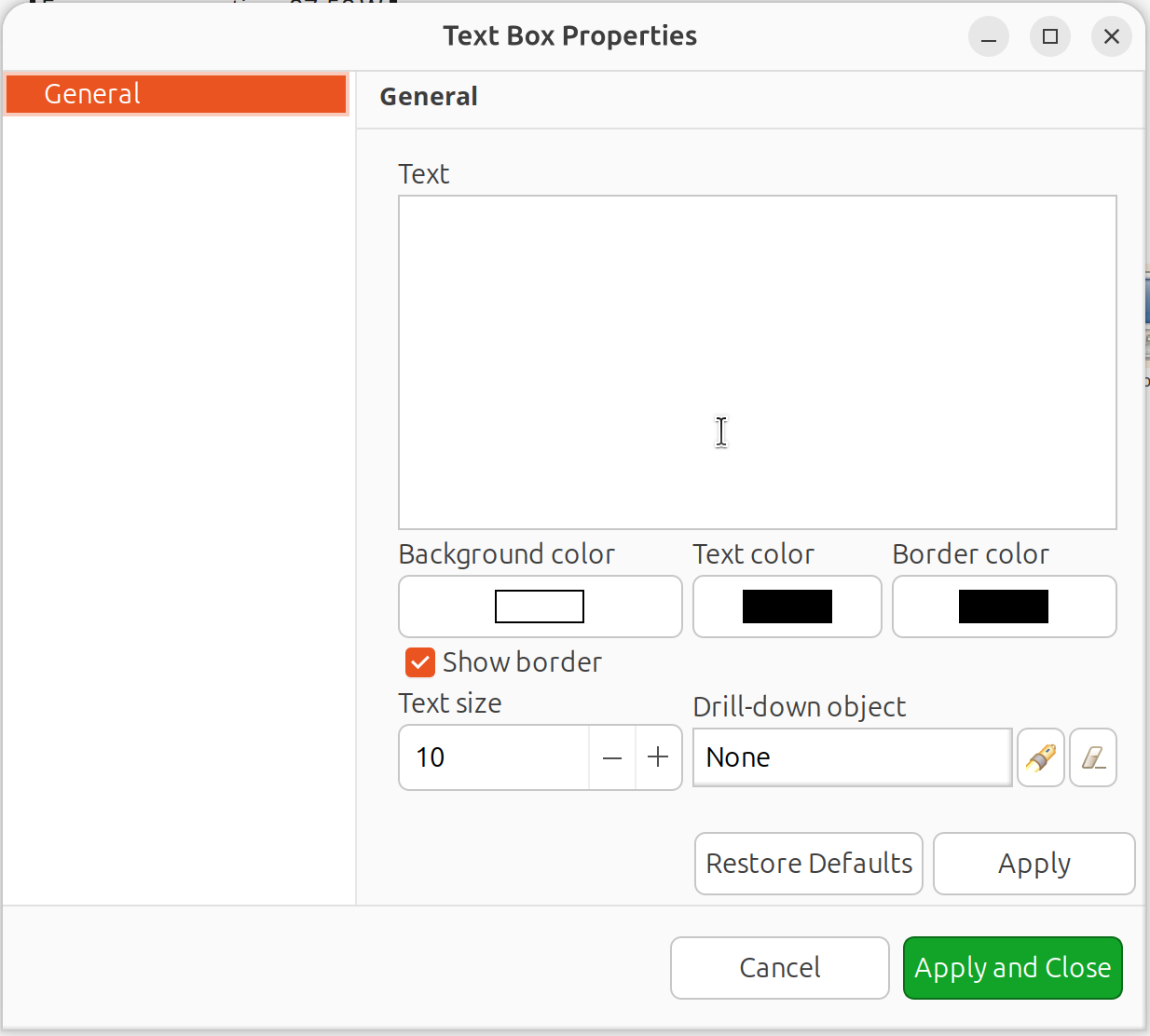Clear drill-down object with the eraser icon
The height and width of the screenshot is (1036, 1150).
coord(1092,757)
